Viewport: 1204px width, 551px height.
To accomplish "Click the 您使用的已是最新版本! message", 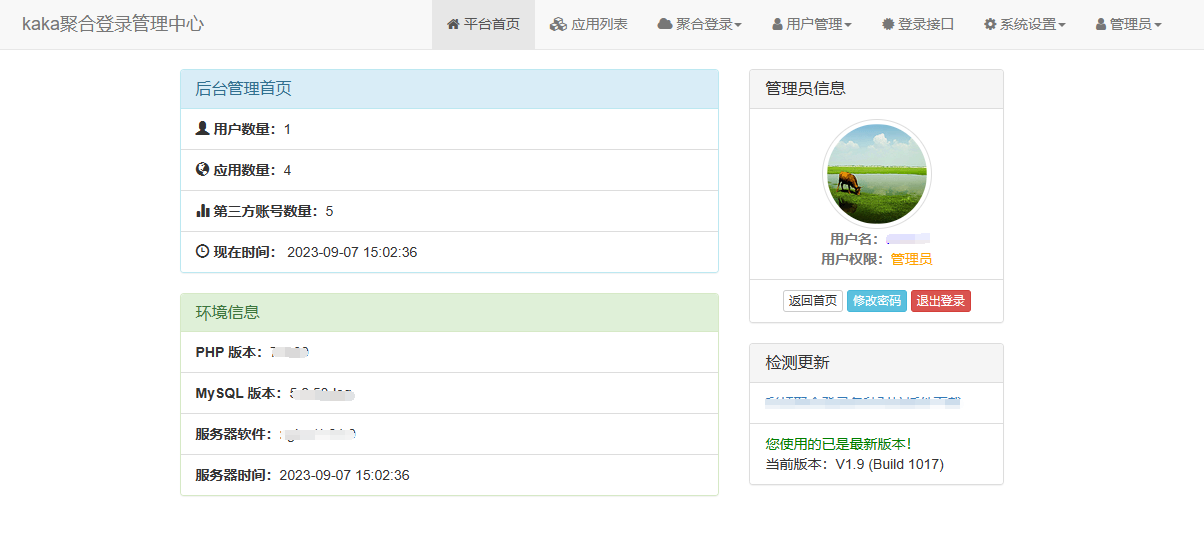I will [838, 443].
